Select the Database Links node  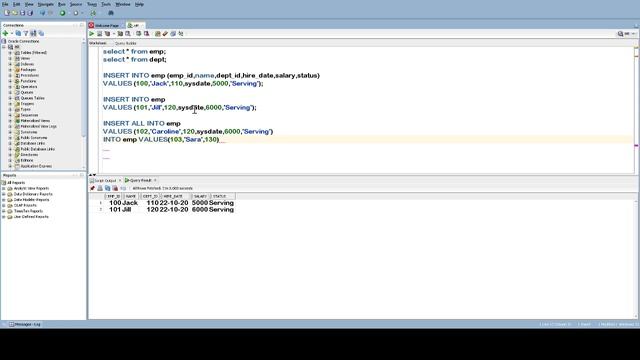(33, 144)
